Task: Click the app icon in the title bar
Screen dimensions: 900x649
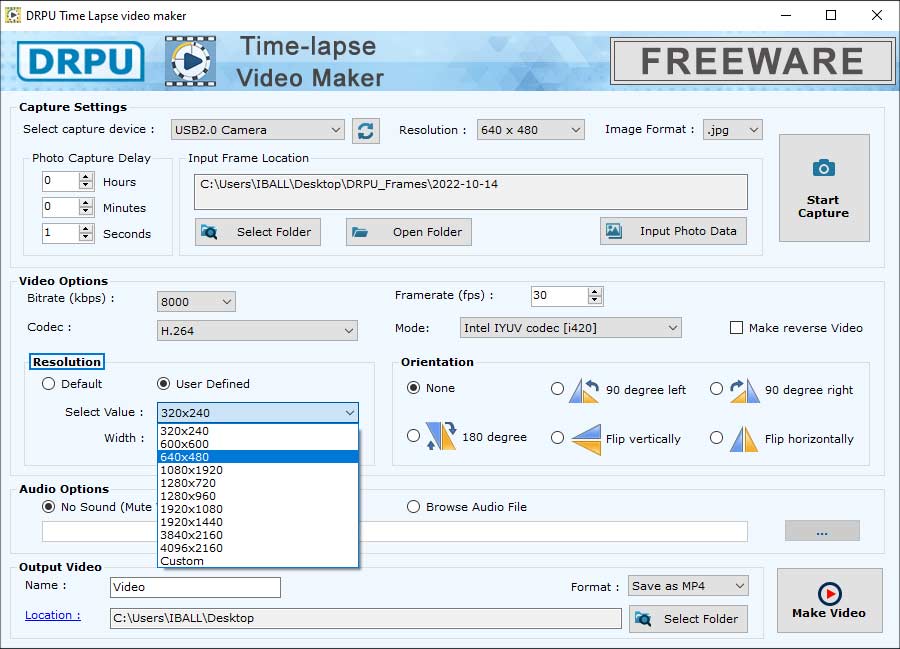Action: (x=13, y=15)
